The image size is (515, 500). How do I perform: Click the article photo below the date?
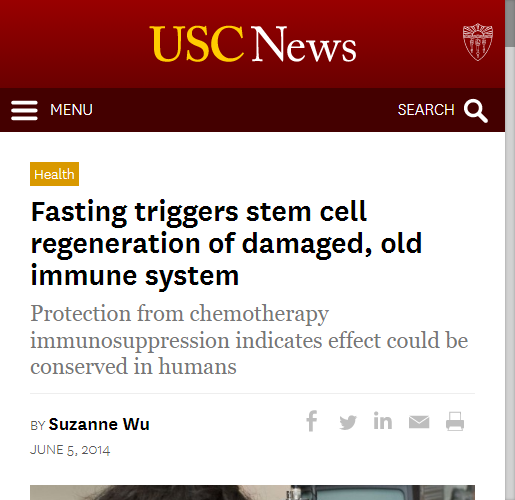pos(252,492)
